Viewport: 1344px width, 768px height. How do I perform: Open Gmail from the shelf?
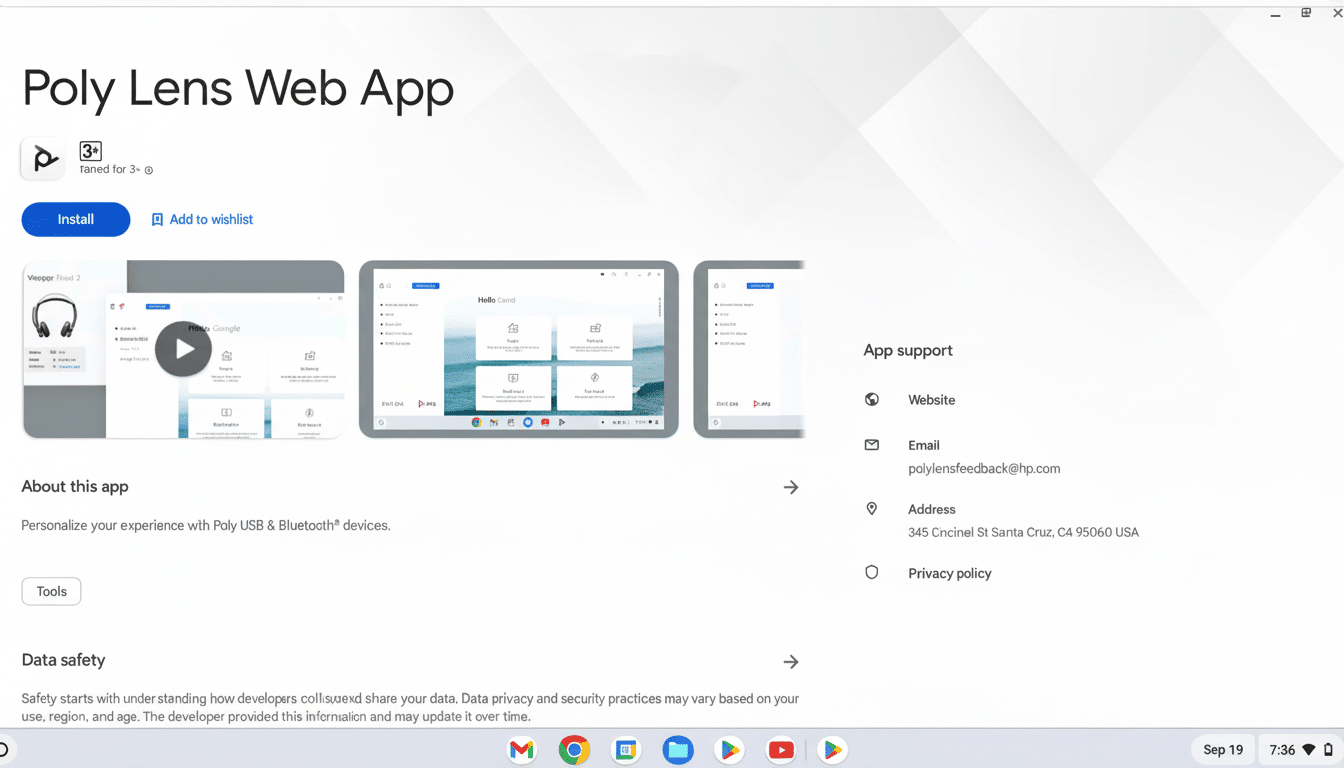(521, 749)
